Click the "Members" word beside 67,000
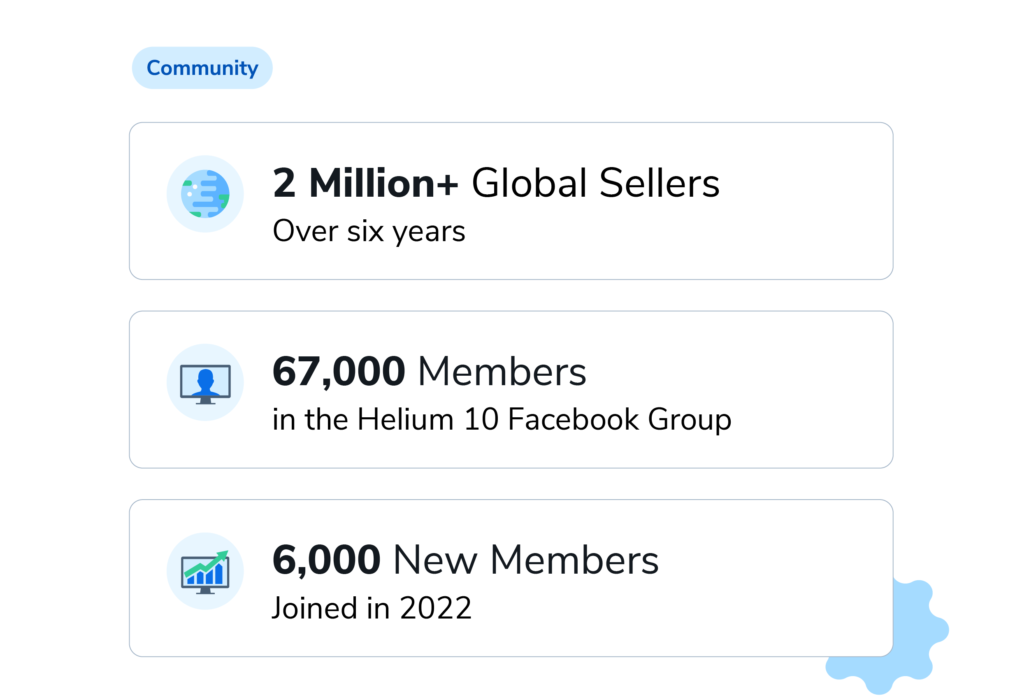This screenshot has height=700, width=1029. coord(501,372)
